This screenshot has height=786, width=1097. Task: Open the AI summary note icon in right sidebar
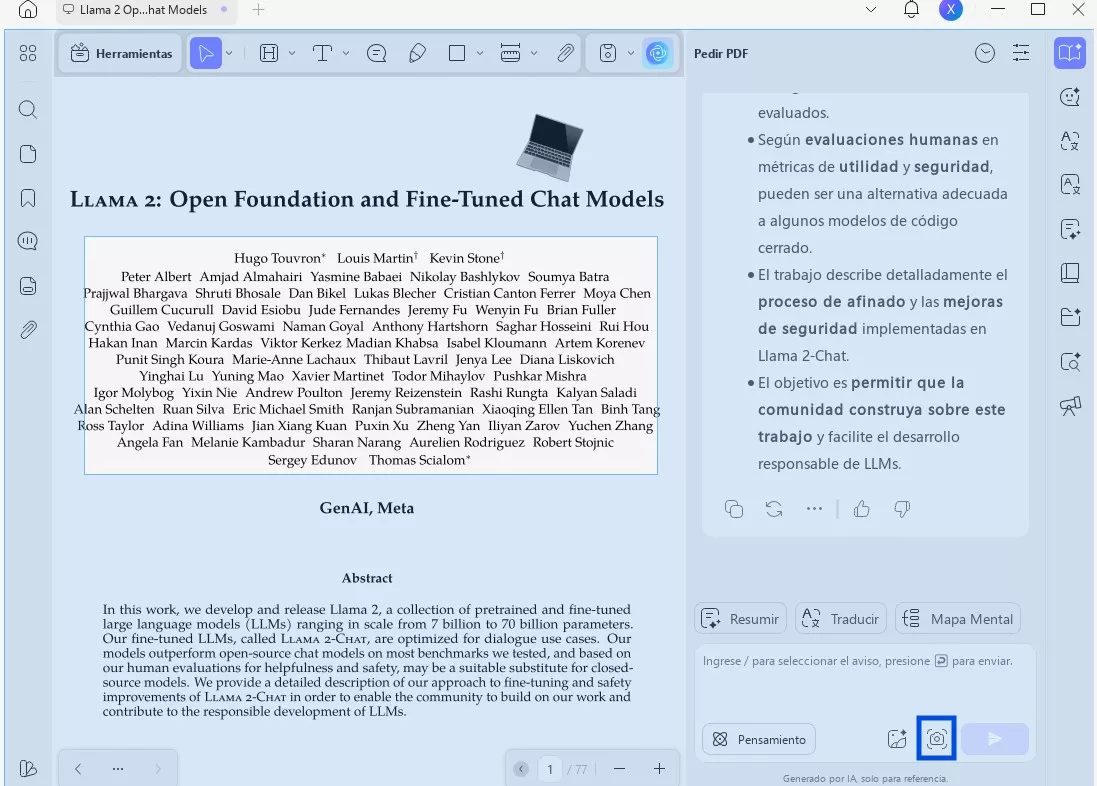1070,229
